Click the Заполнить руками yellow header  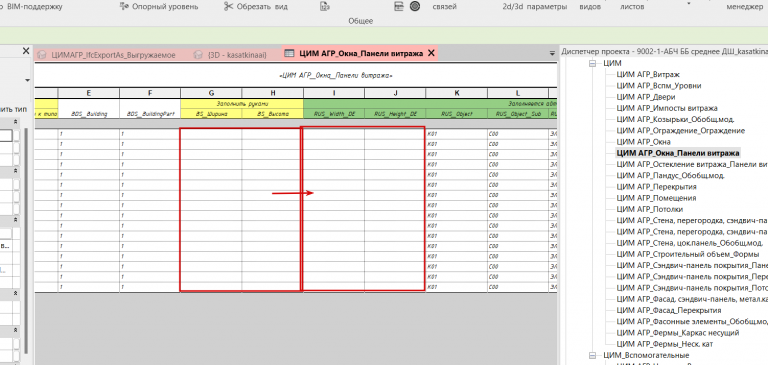pos(242,103)
